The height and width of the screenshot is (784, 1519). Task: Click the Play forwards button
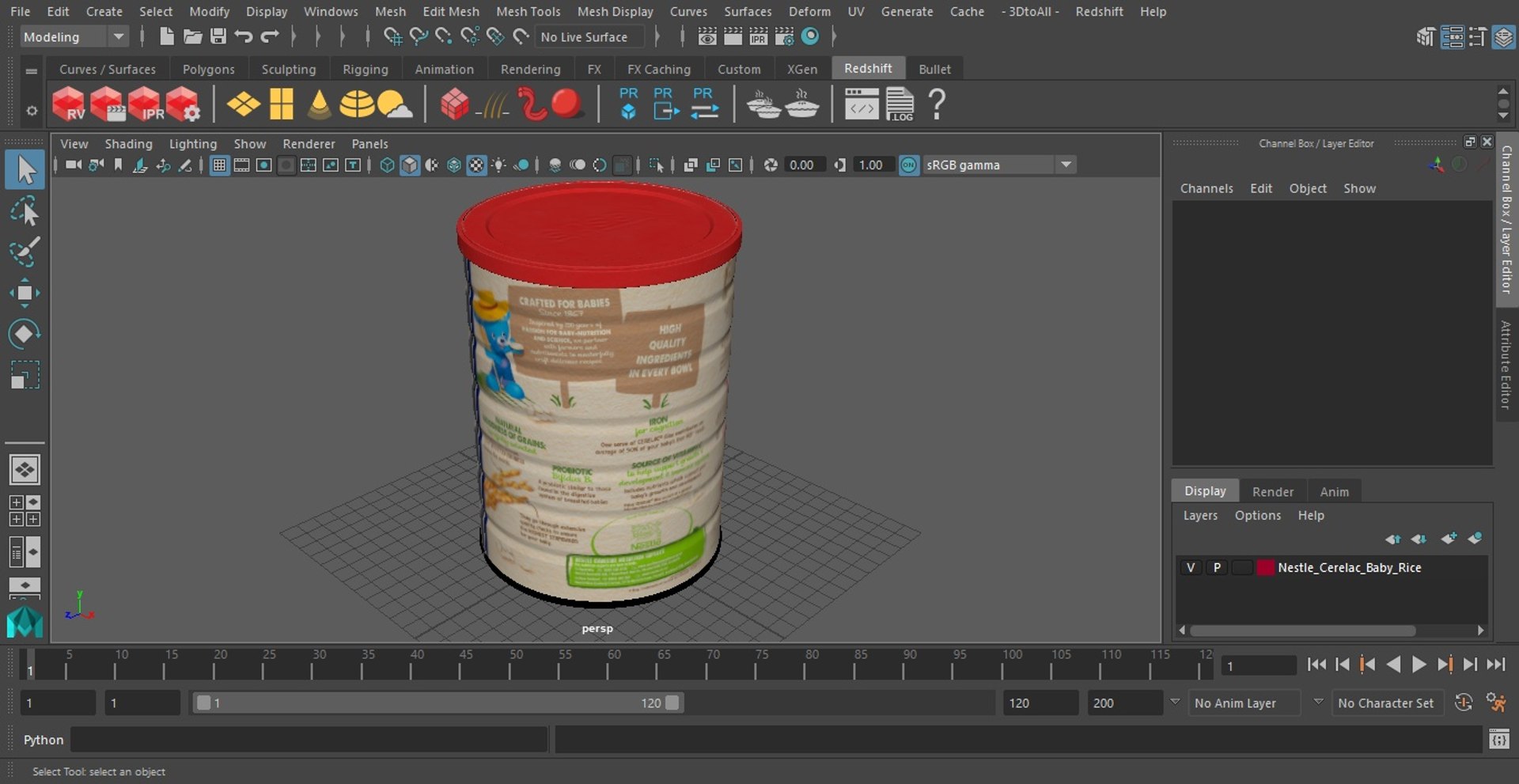(1419, 665)
